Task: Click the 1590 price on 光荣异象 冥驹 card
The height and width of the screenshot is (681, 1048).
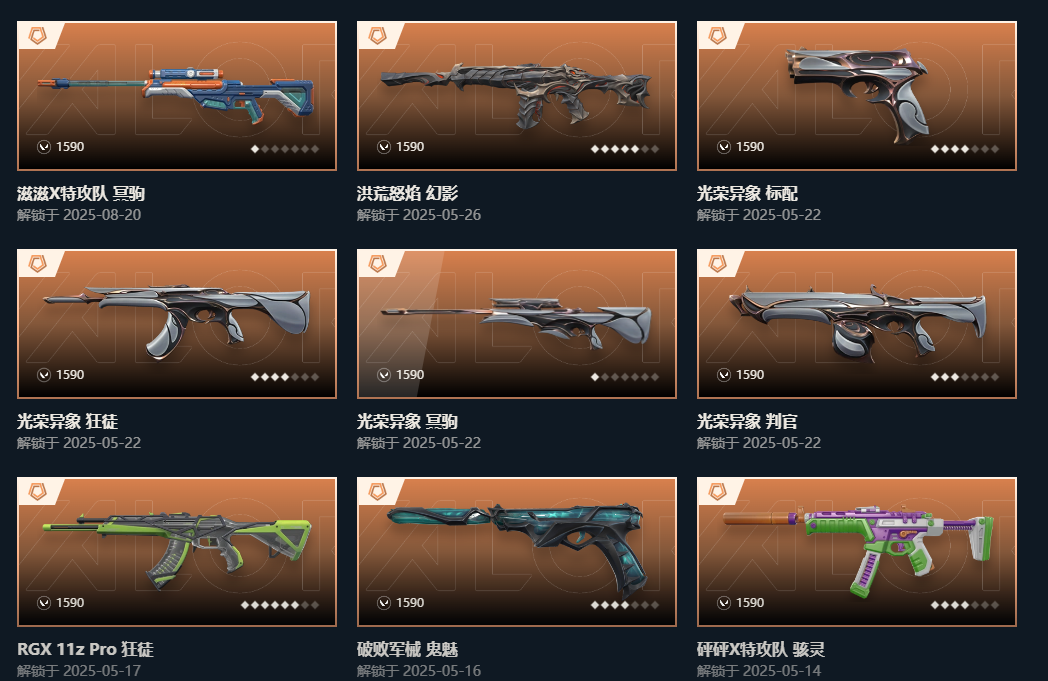Action: coord(410,375)
